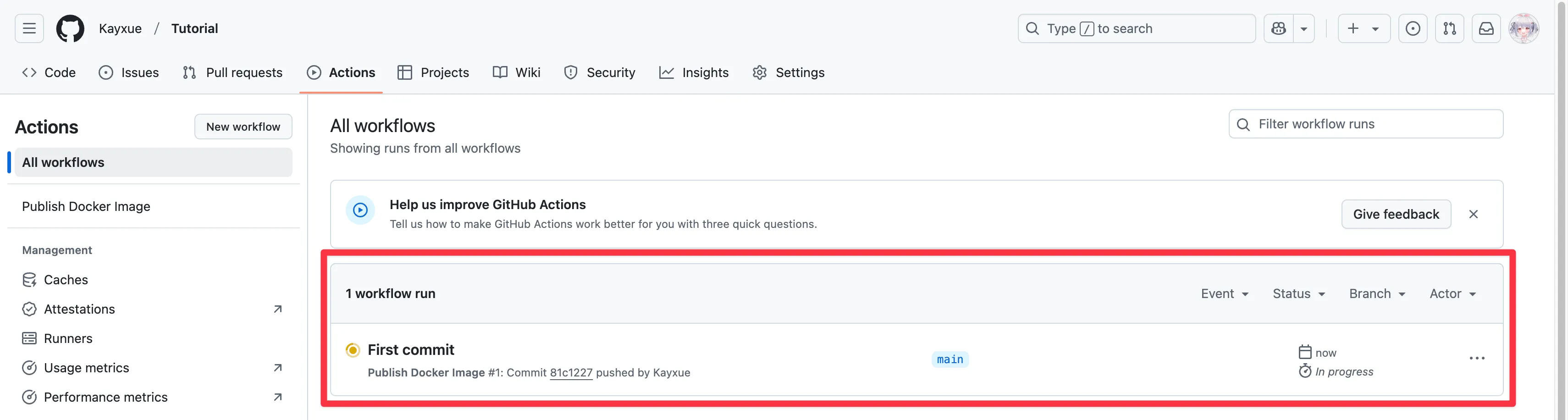
Task: Click the 1 workflow run heading
Action: [x=390, y=294]
